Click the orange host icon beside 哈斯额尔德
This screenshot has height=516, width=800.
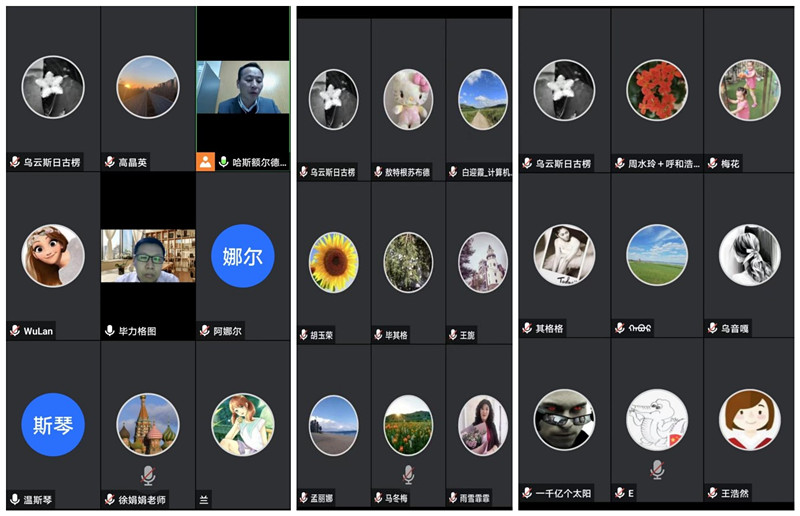(x=205, y=162)
